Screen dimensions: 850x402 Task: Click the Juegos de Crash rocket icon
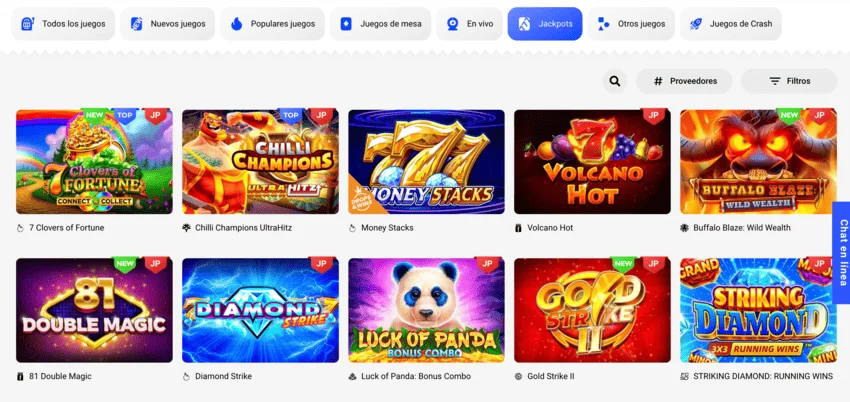695,24
